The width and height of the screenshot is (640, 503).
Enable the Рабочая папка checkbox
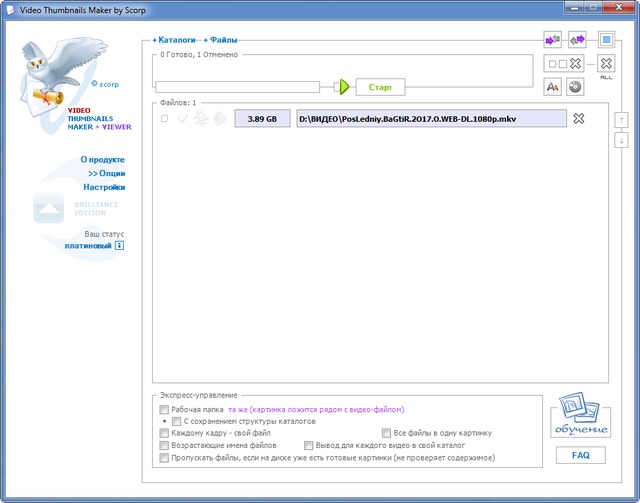point(164,410)
